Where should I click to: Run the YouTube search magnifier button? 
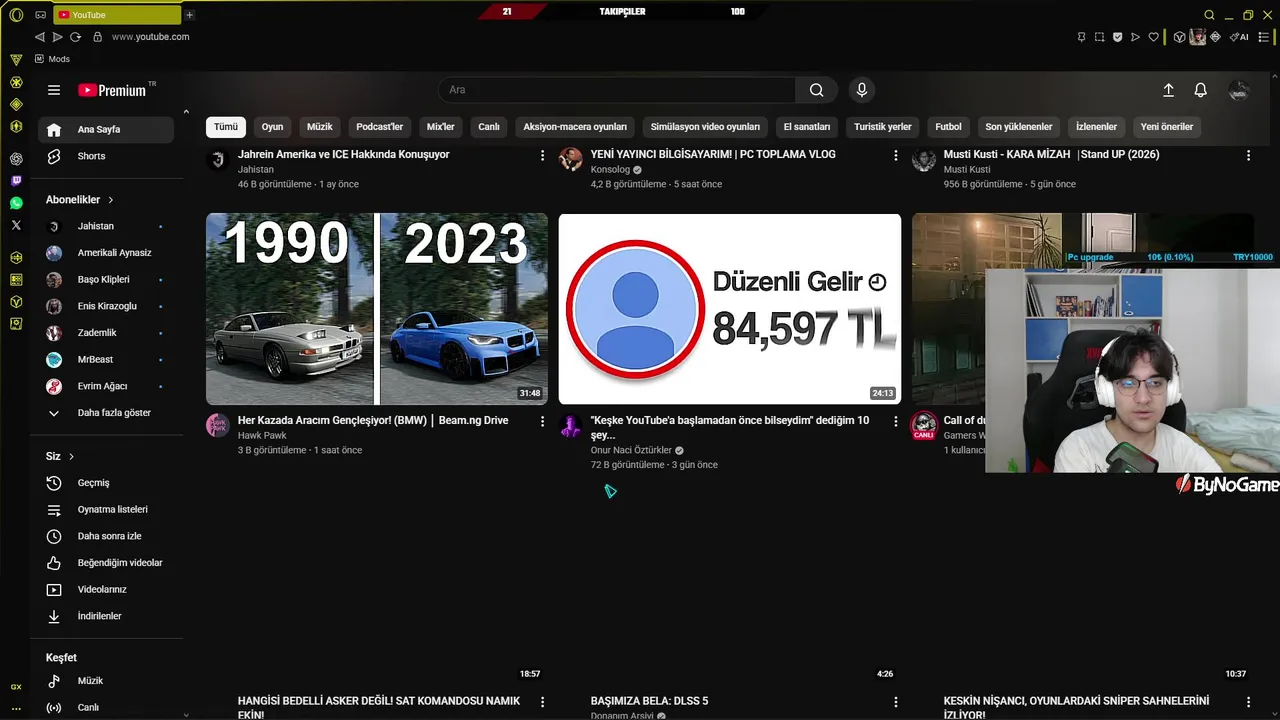[817, 90]
